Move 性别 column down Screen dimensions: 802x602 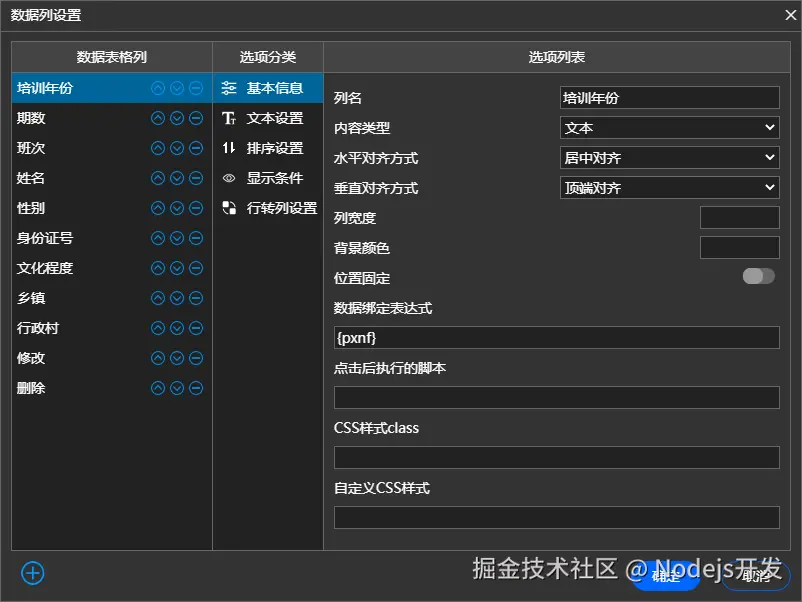[178, 207]
